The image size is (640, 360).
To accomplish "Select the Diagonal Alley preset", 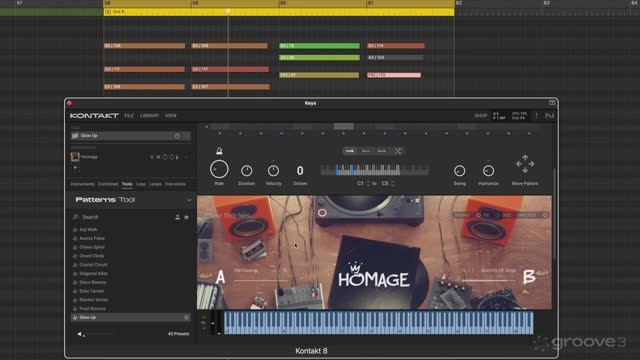I will pos(93,273).
